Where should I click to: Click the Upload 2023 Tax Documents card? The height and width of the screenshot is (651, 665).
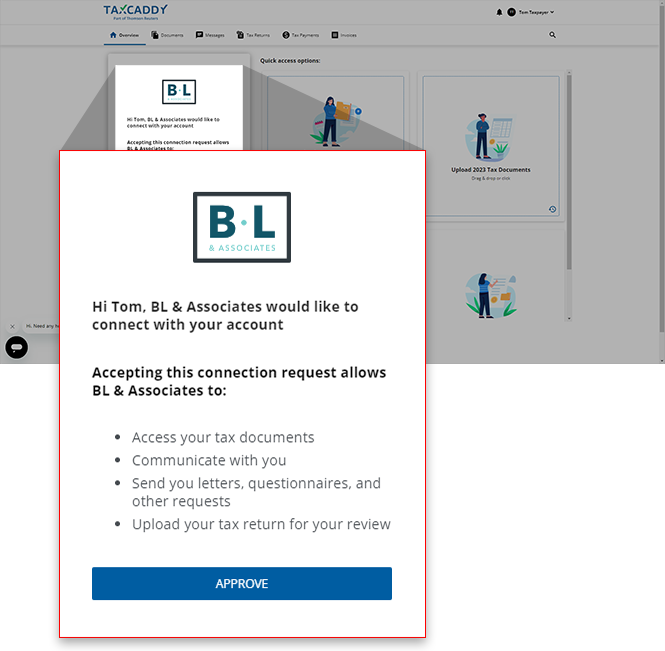[x=491, y=146]
